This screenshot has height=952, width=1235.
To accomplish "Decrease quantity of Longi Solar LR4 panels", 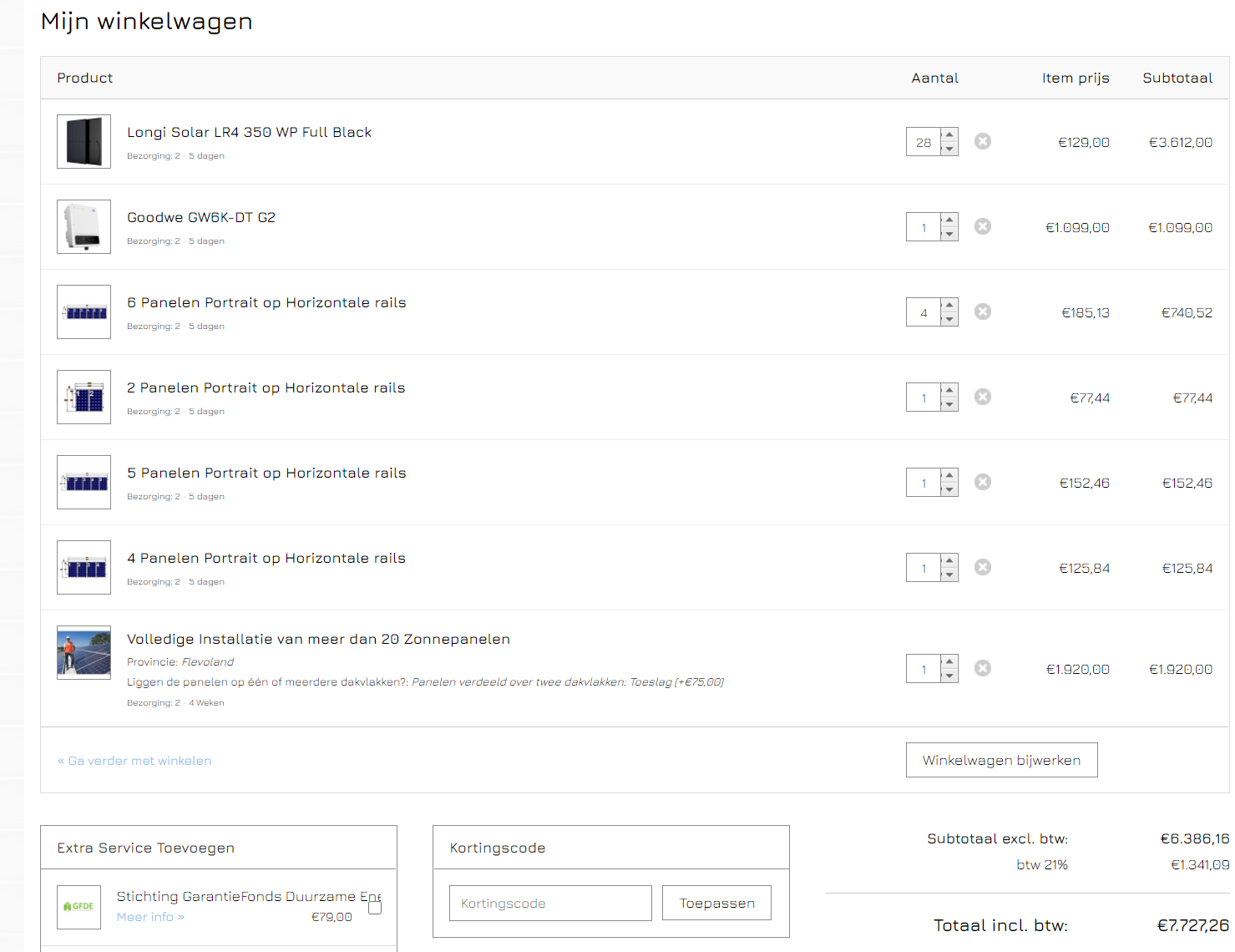I will pyautogui.click(x=949, y=149).
